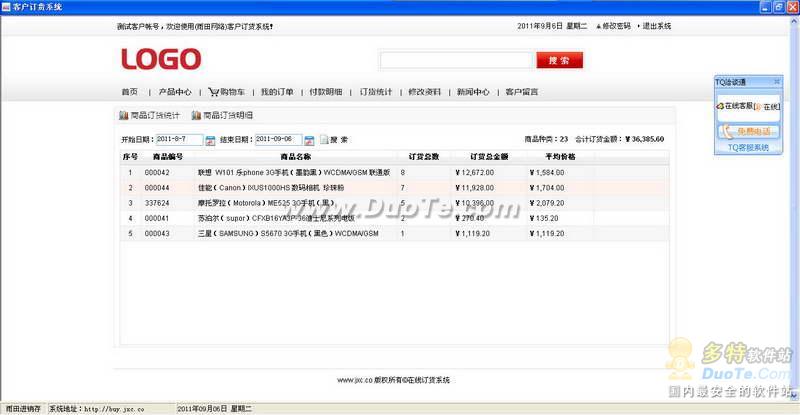Open the 产品中心 menu item
The height and width of the screenshot is (415, 800).
pyautogui.click(x=174, y=92)
